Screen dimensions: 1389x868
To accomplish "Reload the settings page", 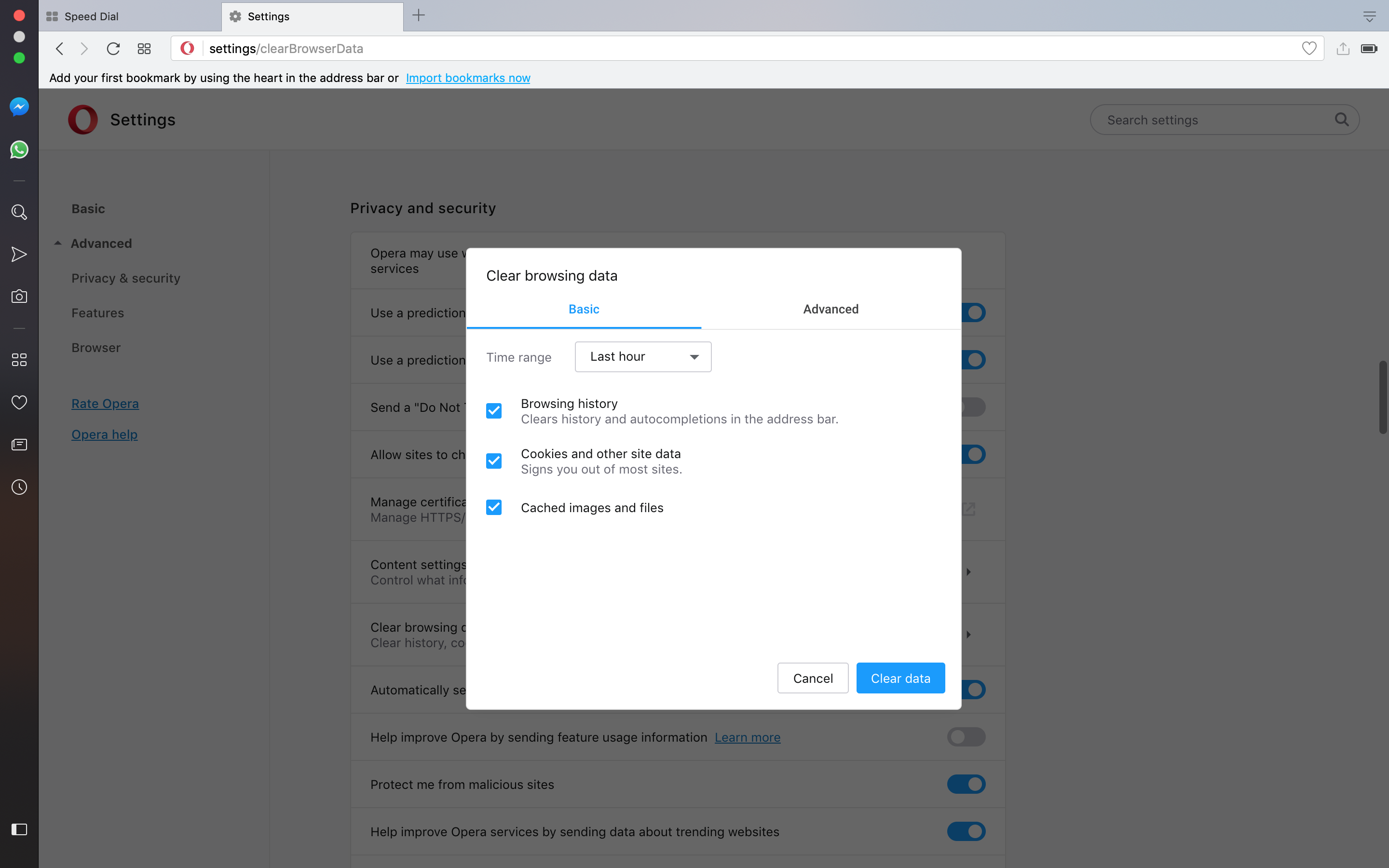I will [x=113, y=49].
